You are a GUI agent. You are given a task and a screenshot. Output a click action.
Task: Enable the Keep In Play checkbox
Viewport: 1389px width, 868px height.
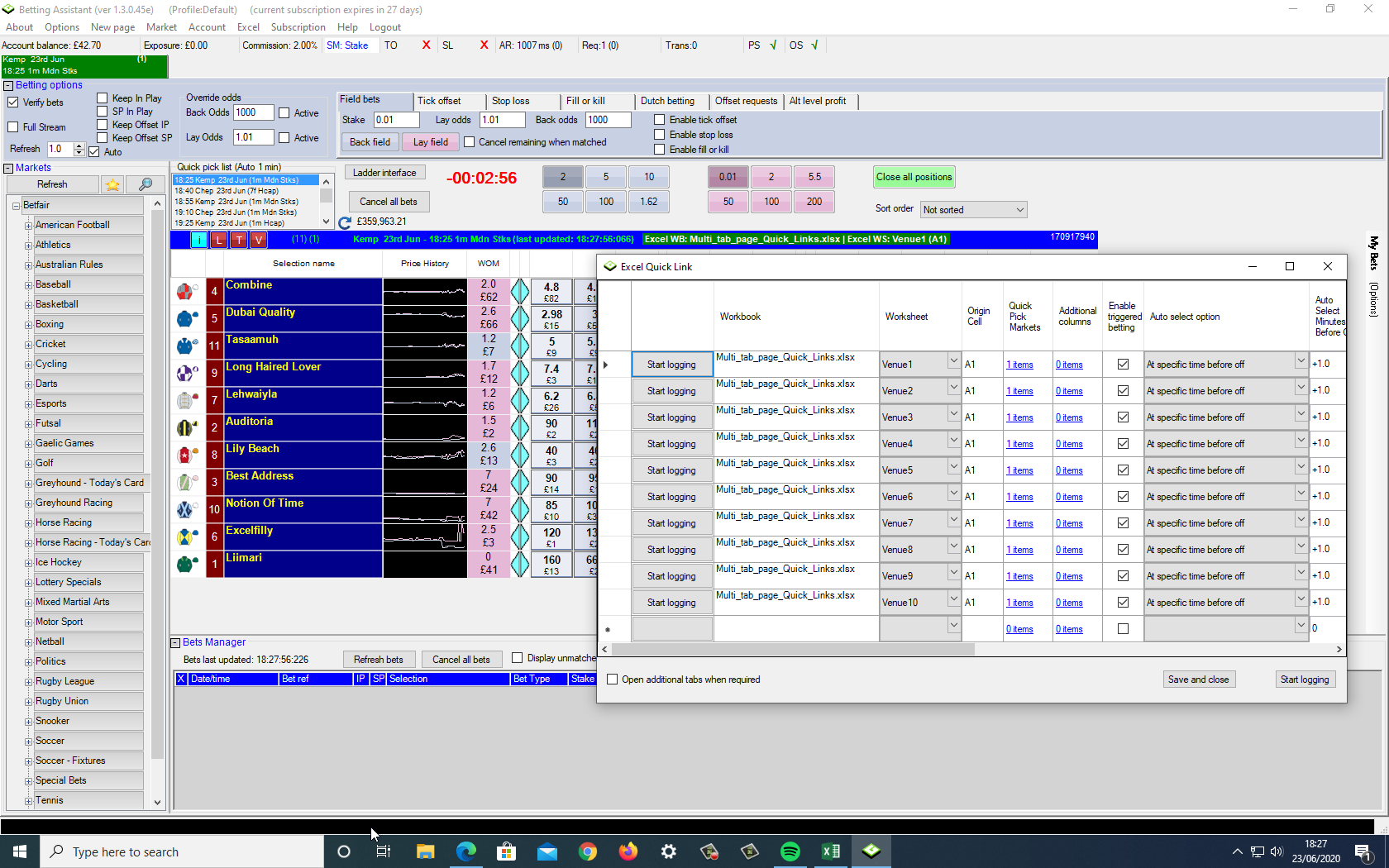click(x=103, y=98)
